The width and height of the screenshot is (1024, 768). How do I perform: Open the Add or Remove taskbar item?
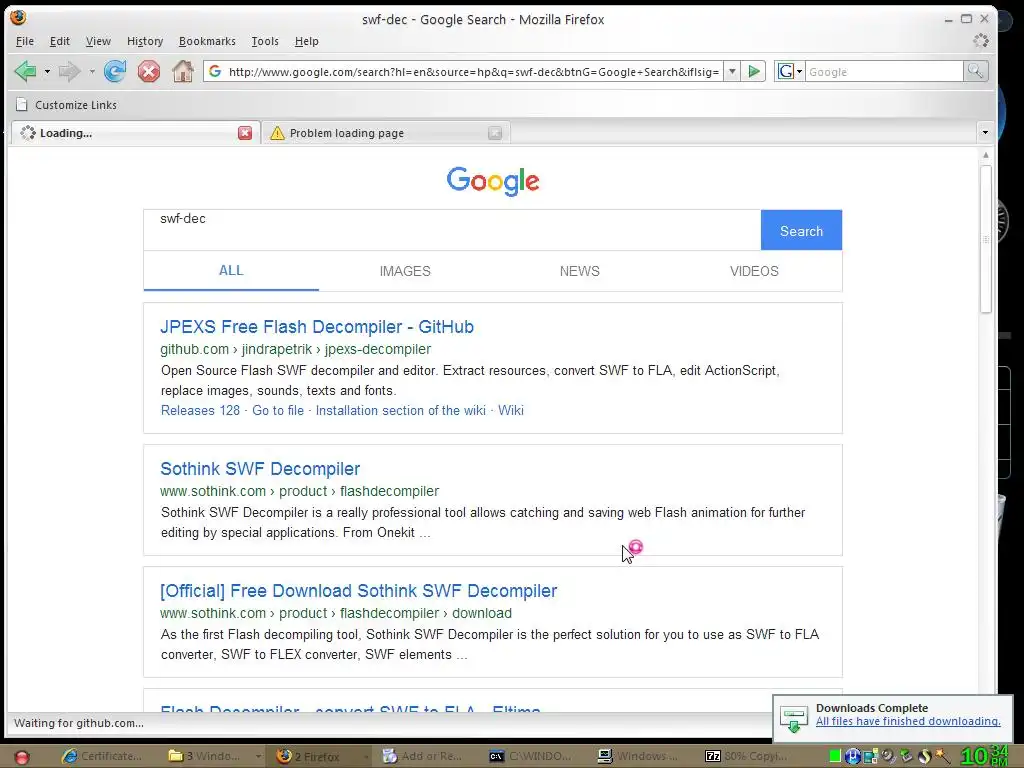click(x=423, y=756)
